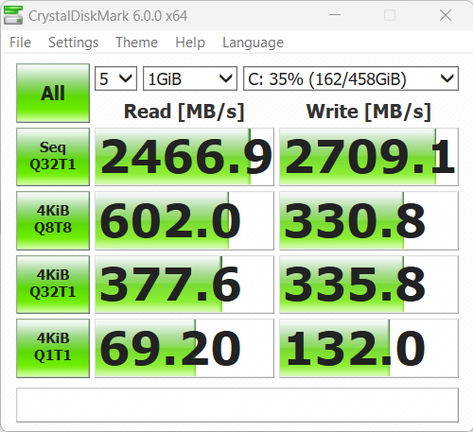Open the test size dropdown showing 1GiB
Screen dimensions: 473x432
[190, 79]
